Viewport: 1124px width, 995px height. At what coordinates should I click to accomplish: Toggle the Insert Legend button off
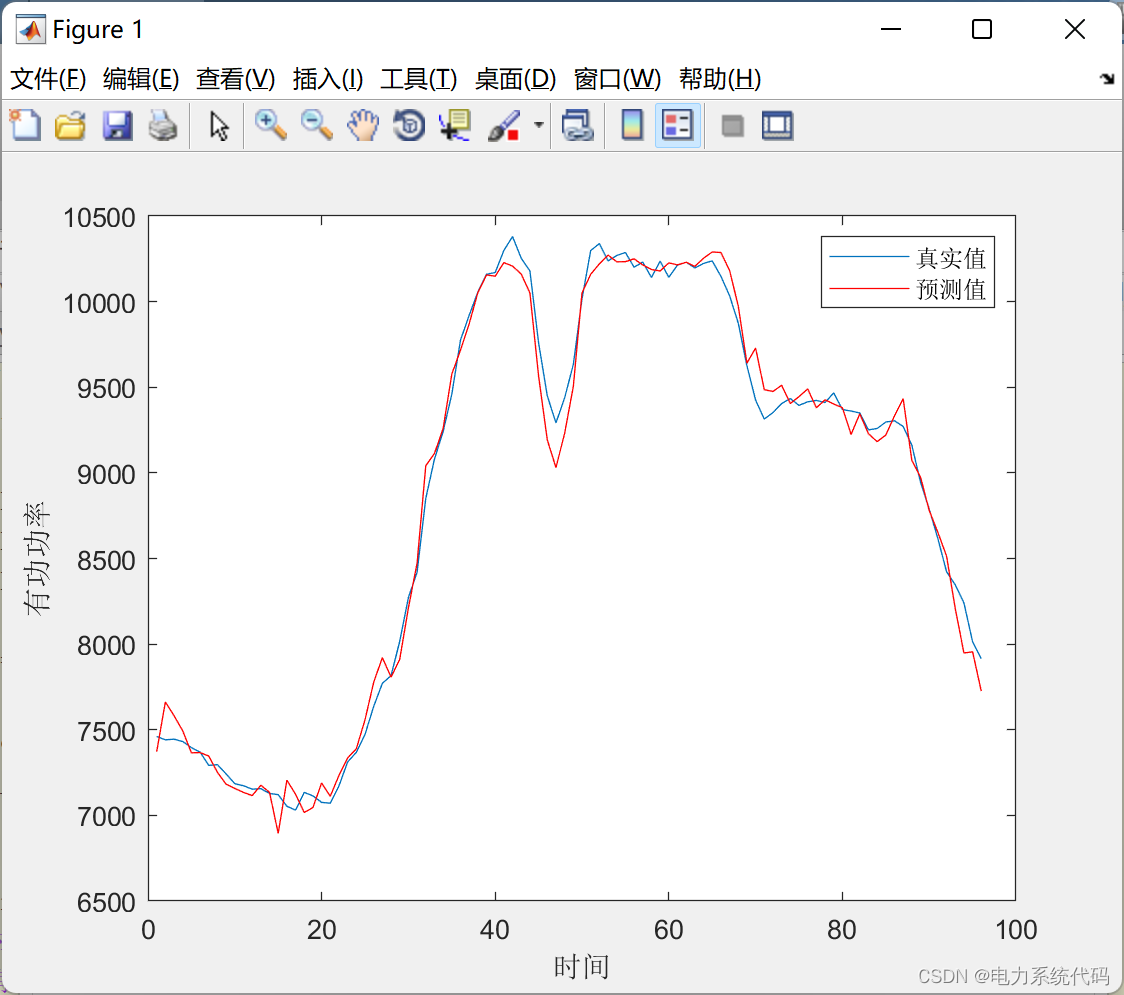[x=678, y=126]
